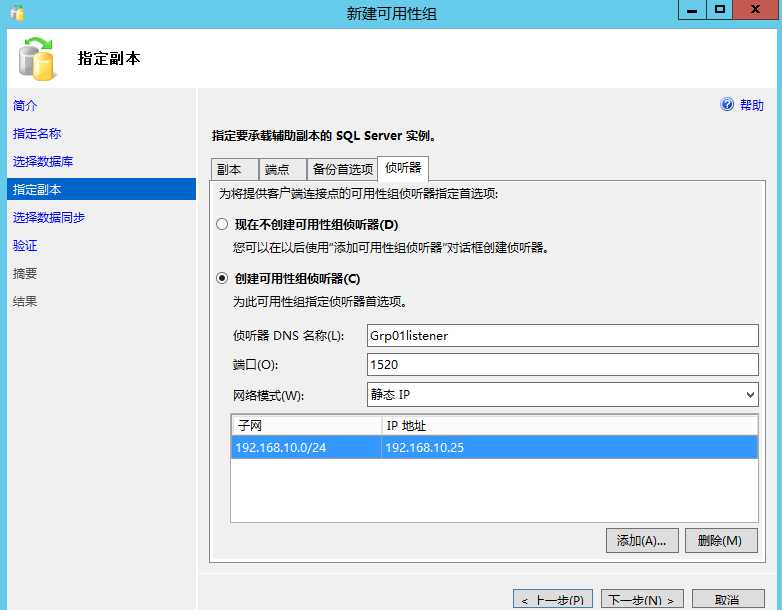Go to 选择数据库 step in sidebar
The image size is (782, 610).
(x=43, y=161)
